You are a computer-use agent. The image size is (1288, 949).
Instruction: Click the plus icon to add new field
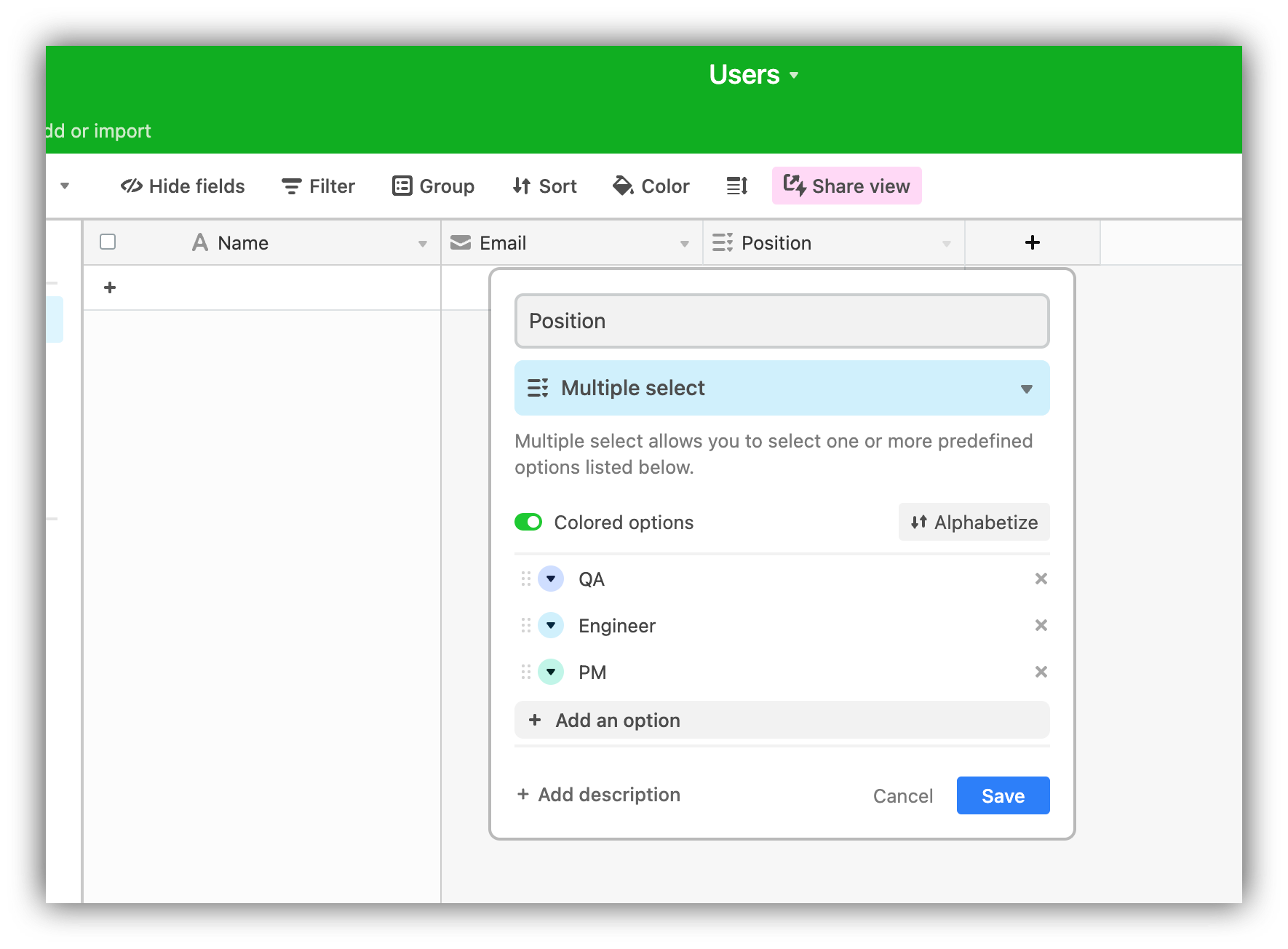tap(1032, 242)
